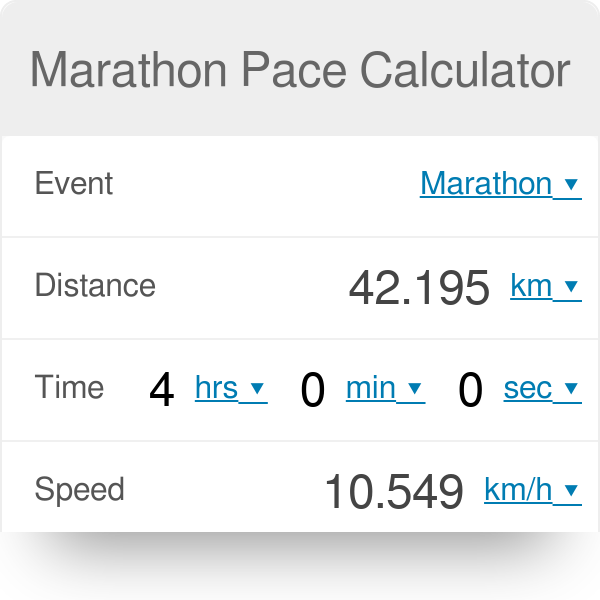
Task: Click the Distance row label
Action: [95, 286]
